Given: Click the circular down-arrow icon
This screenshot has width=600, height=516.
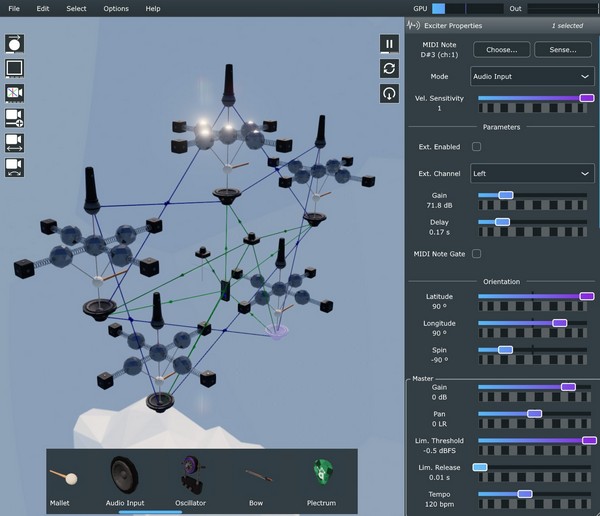Looking at the screenshot, I should coord(389,93).
